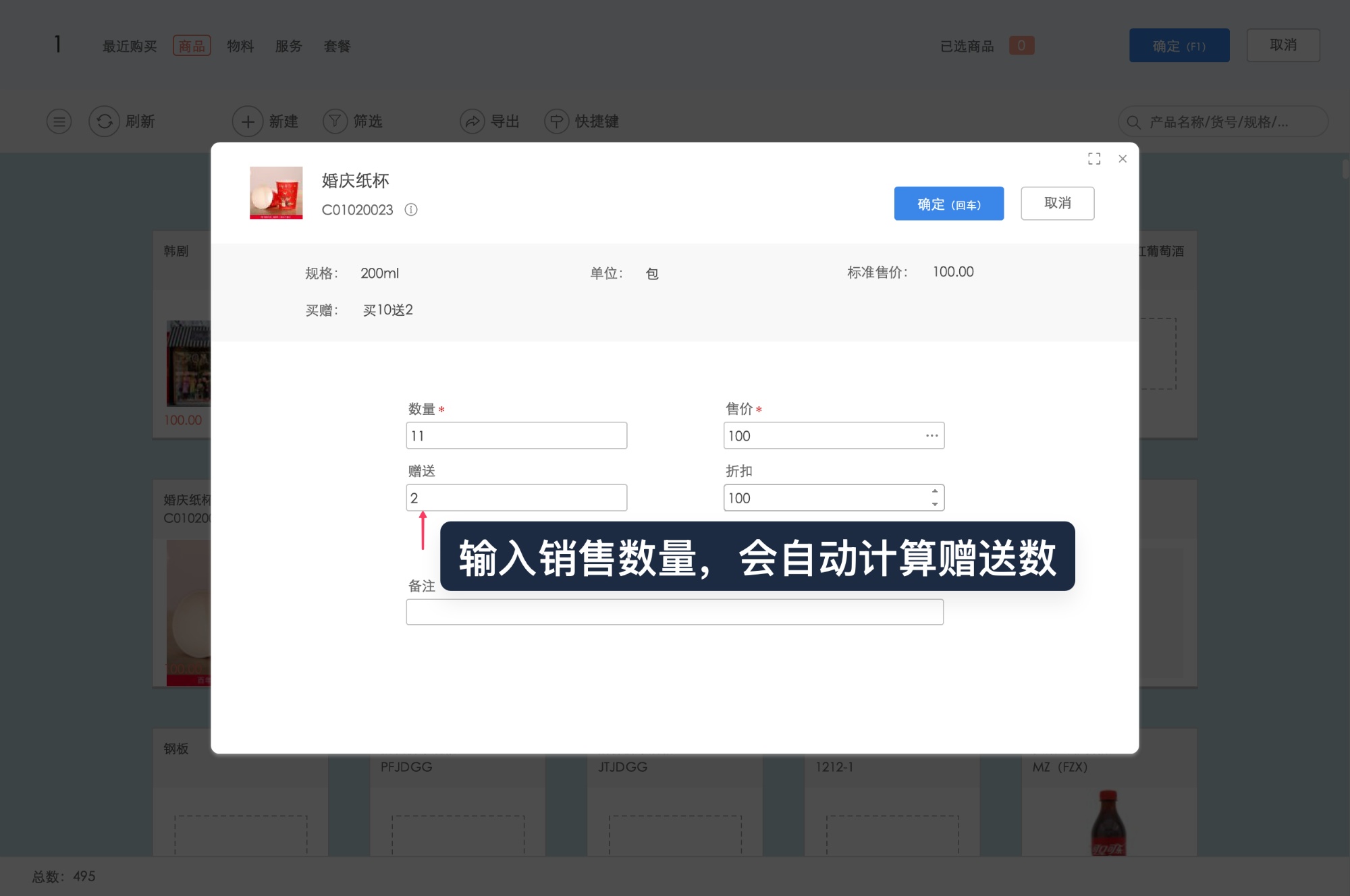Open the price options via the ellipsis

(x=932, y=436)
